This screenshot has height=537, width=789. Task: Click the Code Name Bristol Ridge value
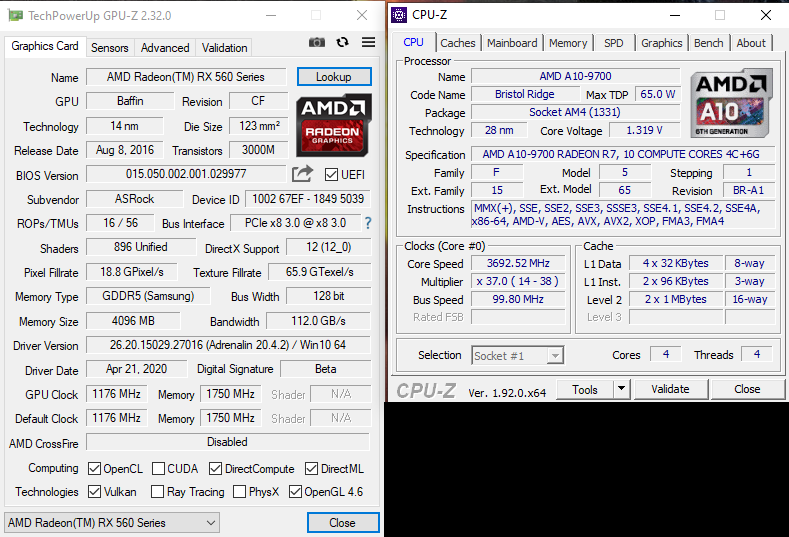pos(525,94)
